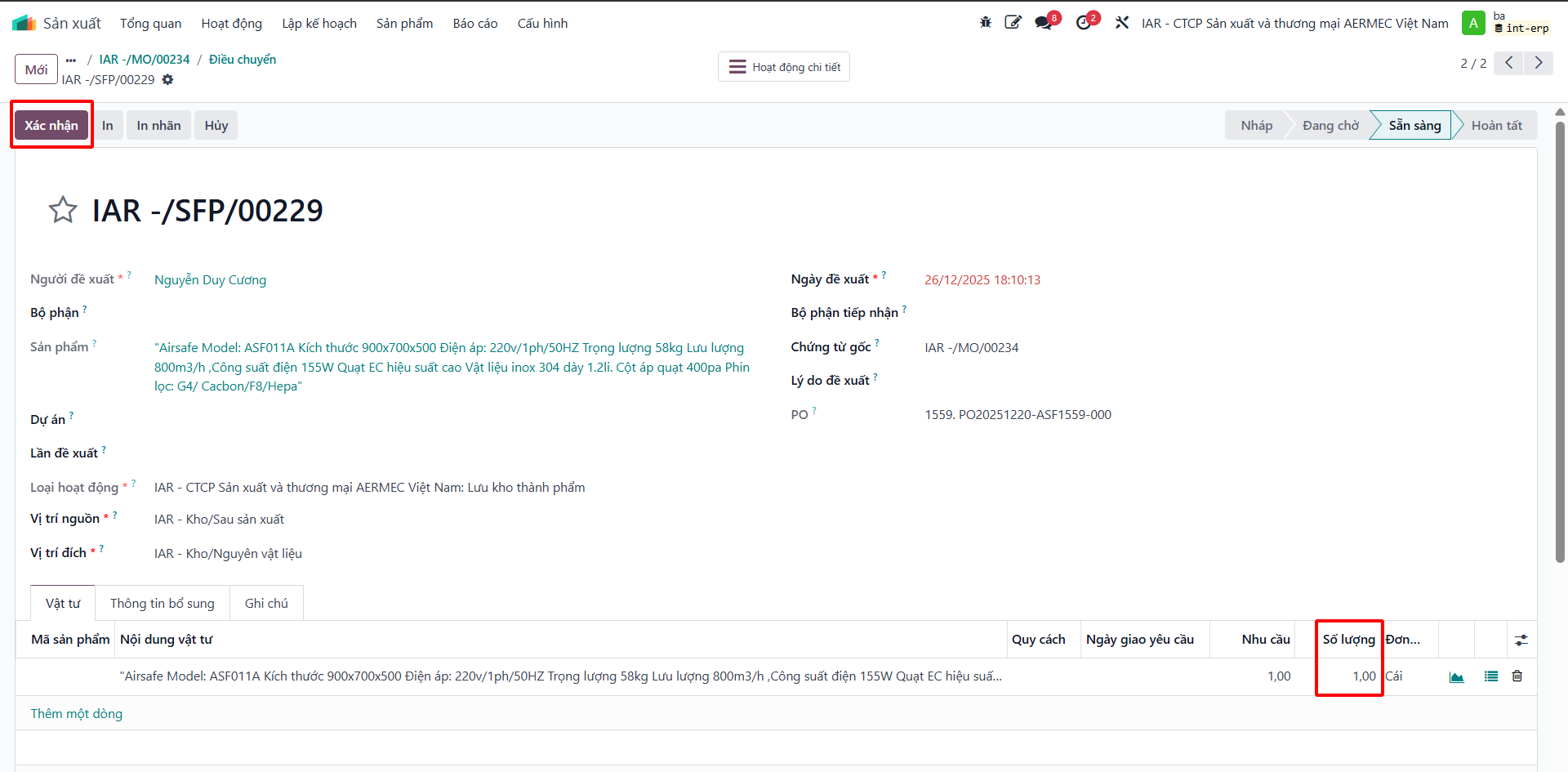The height and width of the screenshot is (772, 1568).
Task: Select the Nháp status stage
Action: pyautogui.click(x=1256, y=125)
